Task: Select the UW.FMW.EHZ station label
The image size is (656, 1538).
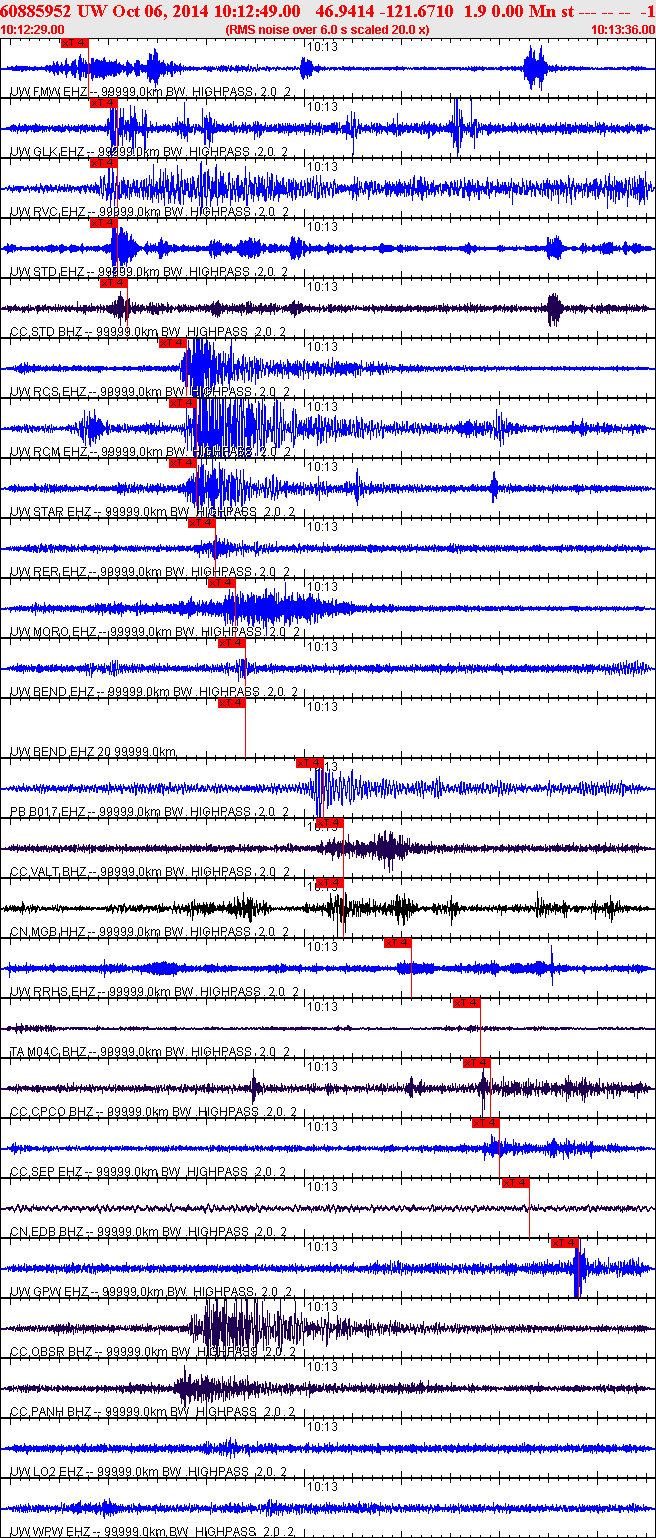Action: pyautogui.click(x=150, y=92)
